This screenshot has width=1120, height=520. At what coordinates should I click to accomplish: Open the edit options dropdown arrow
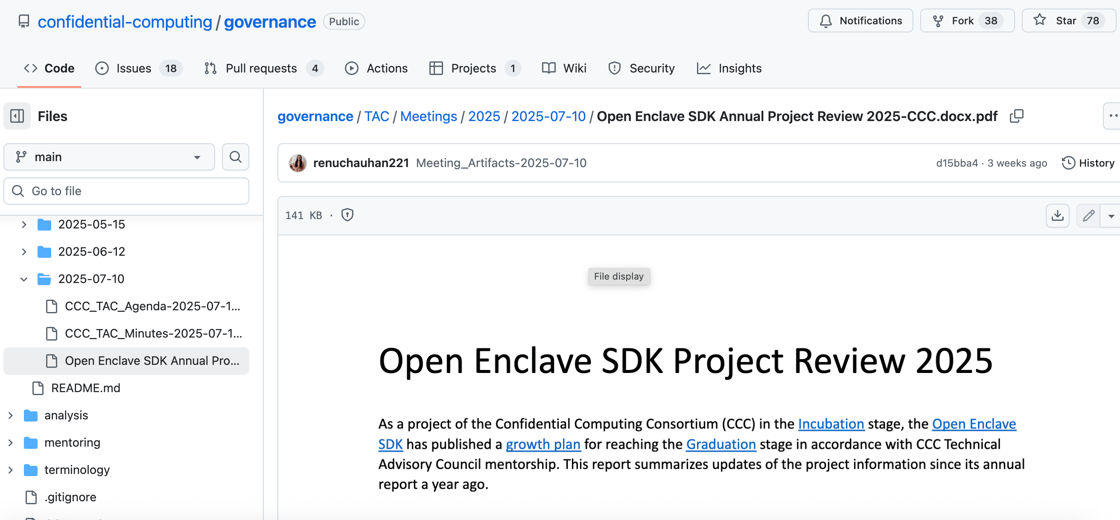(1111, 216)
